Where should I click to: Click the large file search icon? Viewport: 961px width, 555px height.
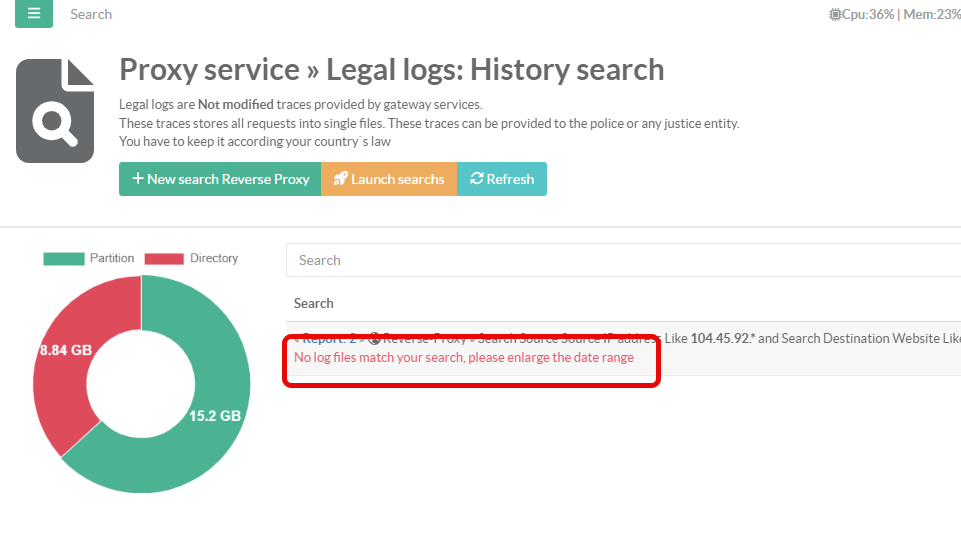pyautogui.click(x=55, y=111)
